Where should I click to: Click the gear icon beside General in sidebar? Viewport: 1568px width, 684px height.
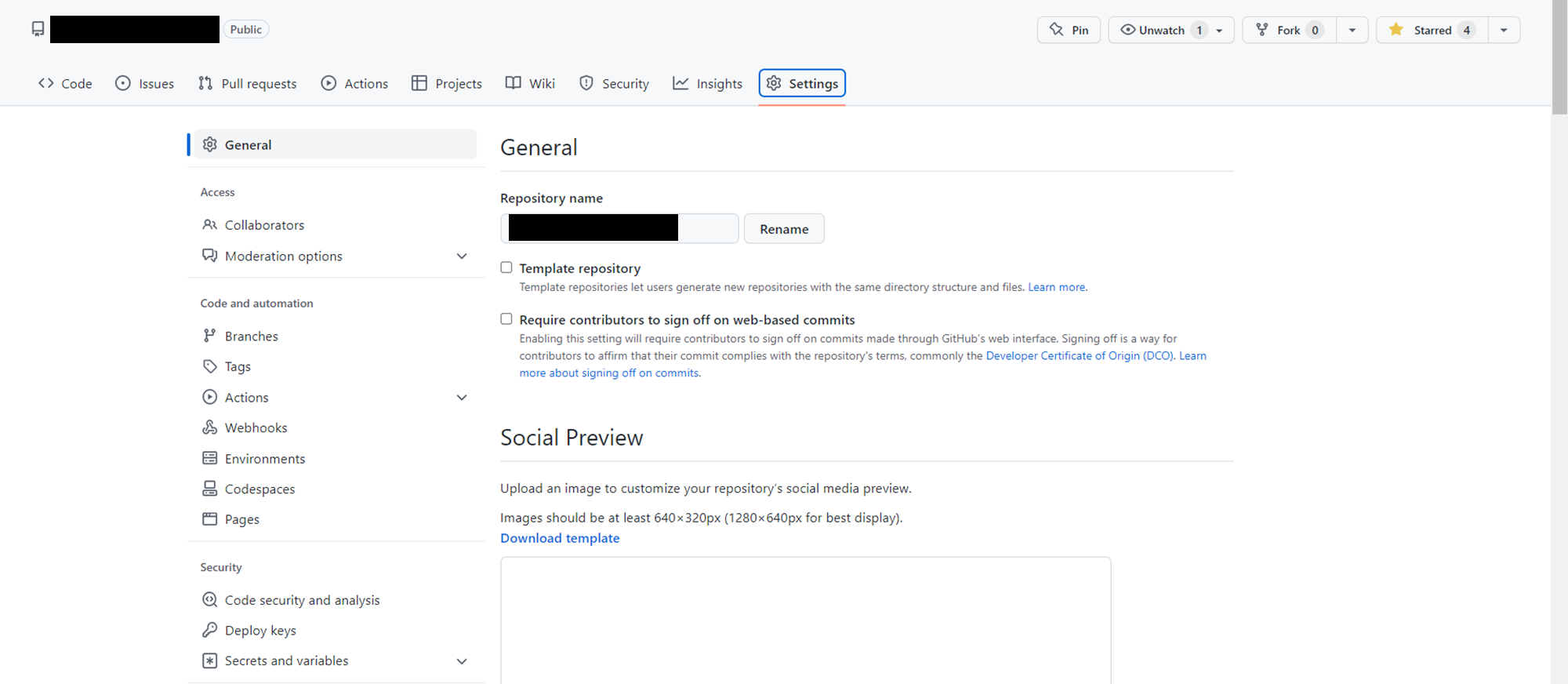(x=210, y=144)
